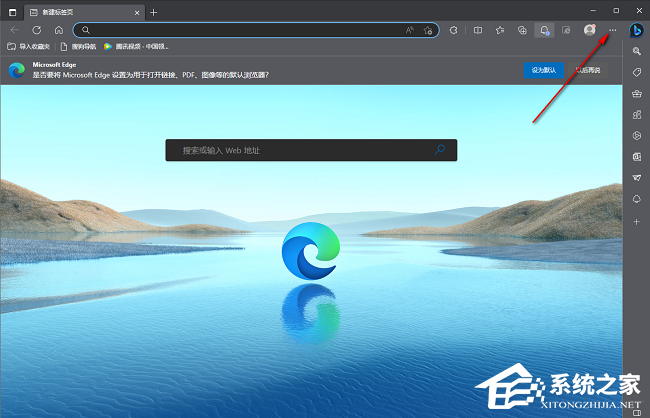Go to the home page via the Home icon

click(59, 30)
